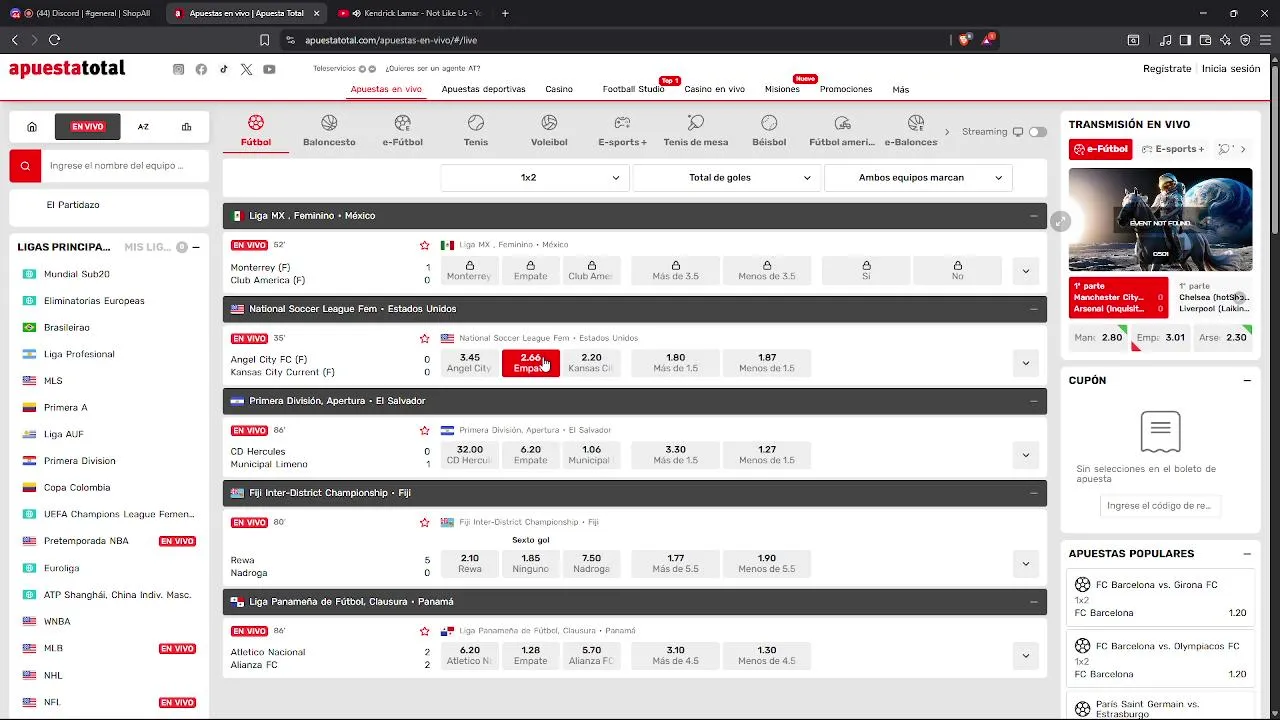Switch to the Kendrick Lamar YouTube browser tab

click(410, 13)
